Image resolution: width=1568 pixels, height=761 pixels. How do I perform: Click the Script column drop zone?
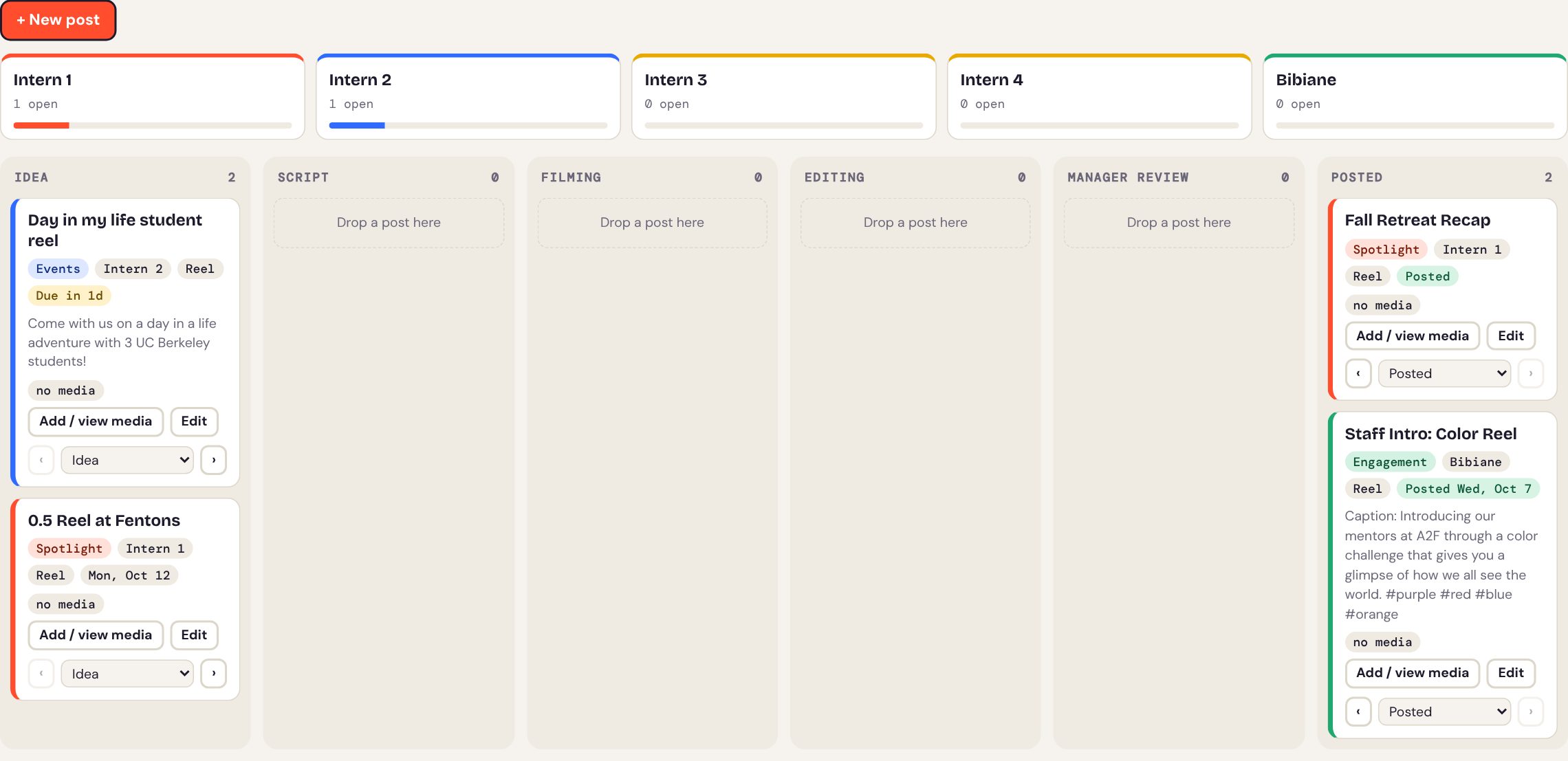pos(389,223)
